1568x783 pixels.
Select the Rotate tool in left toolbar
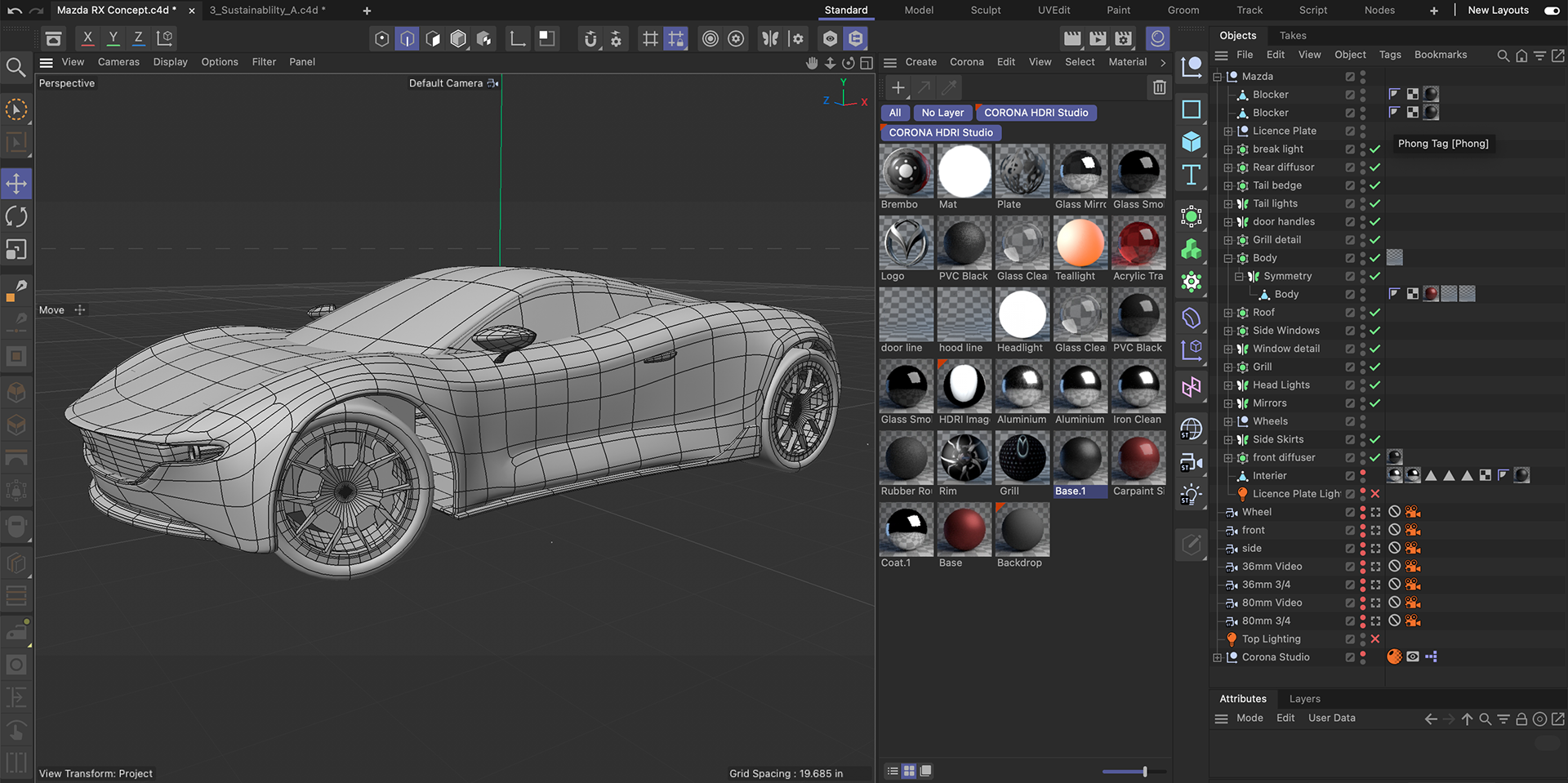16,216
